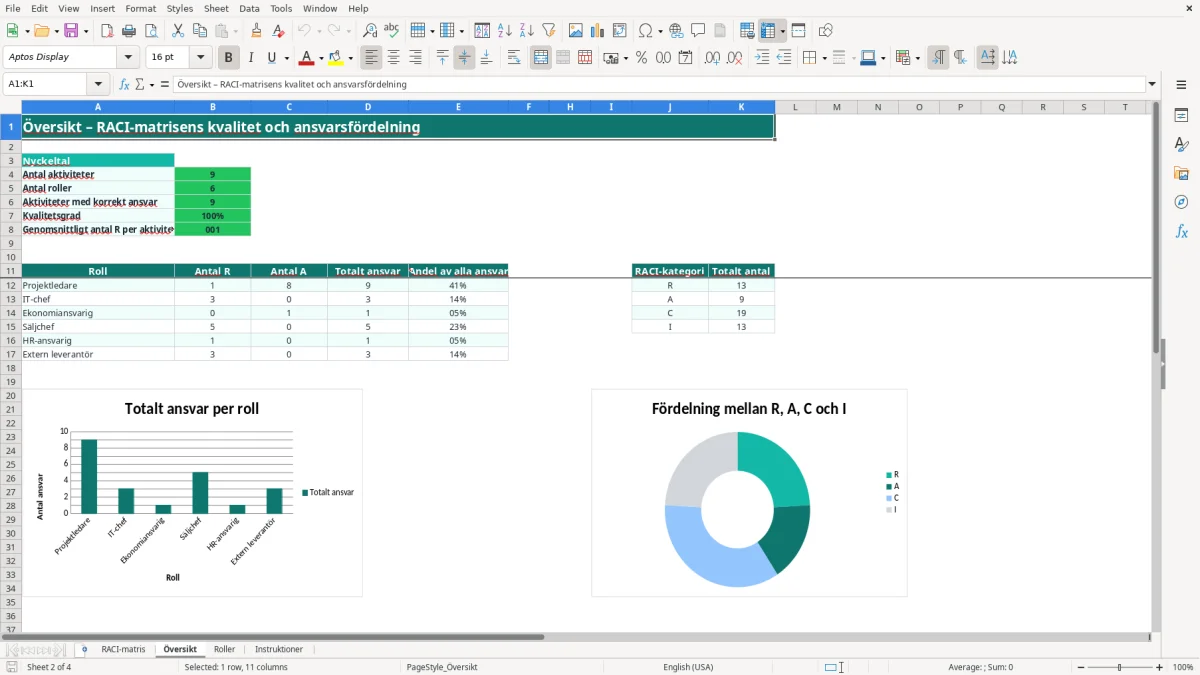The width and height of the screenshot is (1200, 675).
Task: Expand the font name dropdown
Action: point(129,58)
